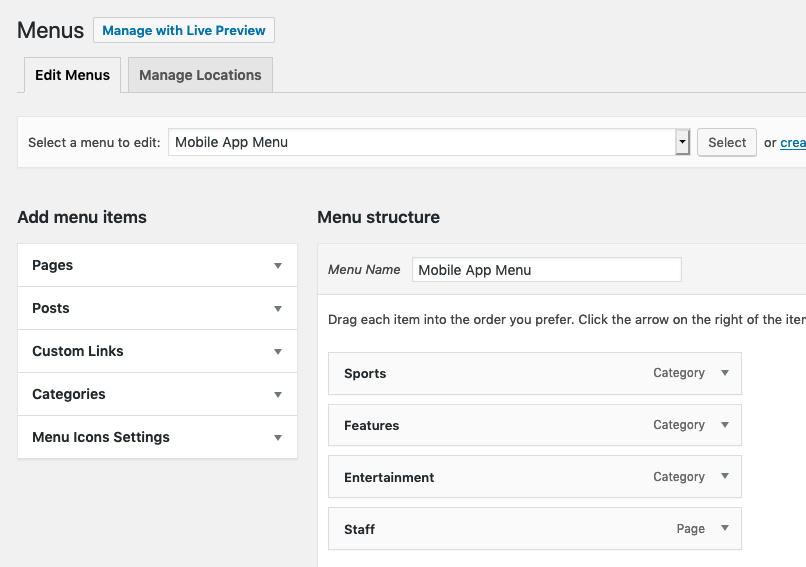
Task: Open Entertainment menu item settings arrow
Action: point(725,477)
